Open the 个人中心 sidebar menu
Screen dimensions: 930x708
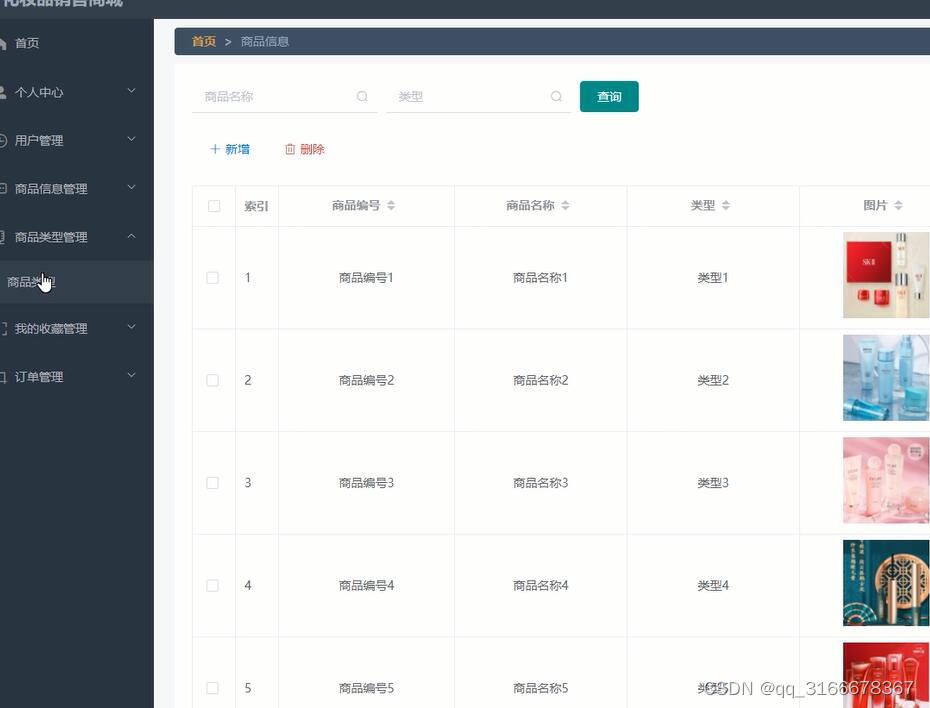coord(77,92)
